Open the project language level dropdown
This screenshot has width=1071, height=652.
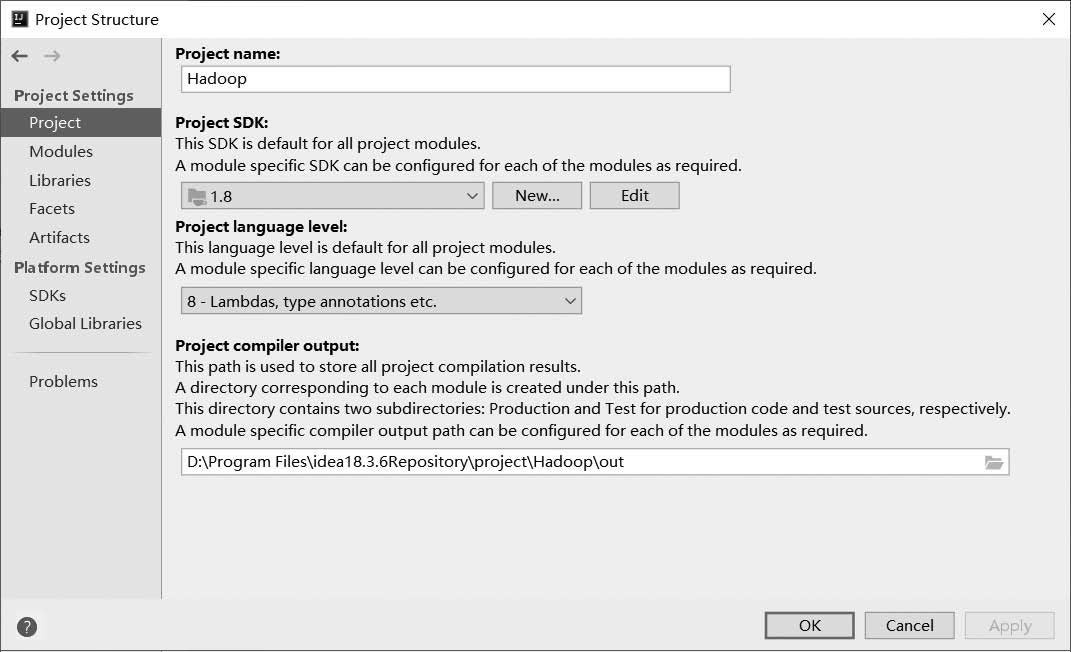[381, 301]
